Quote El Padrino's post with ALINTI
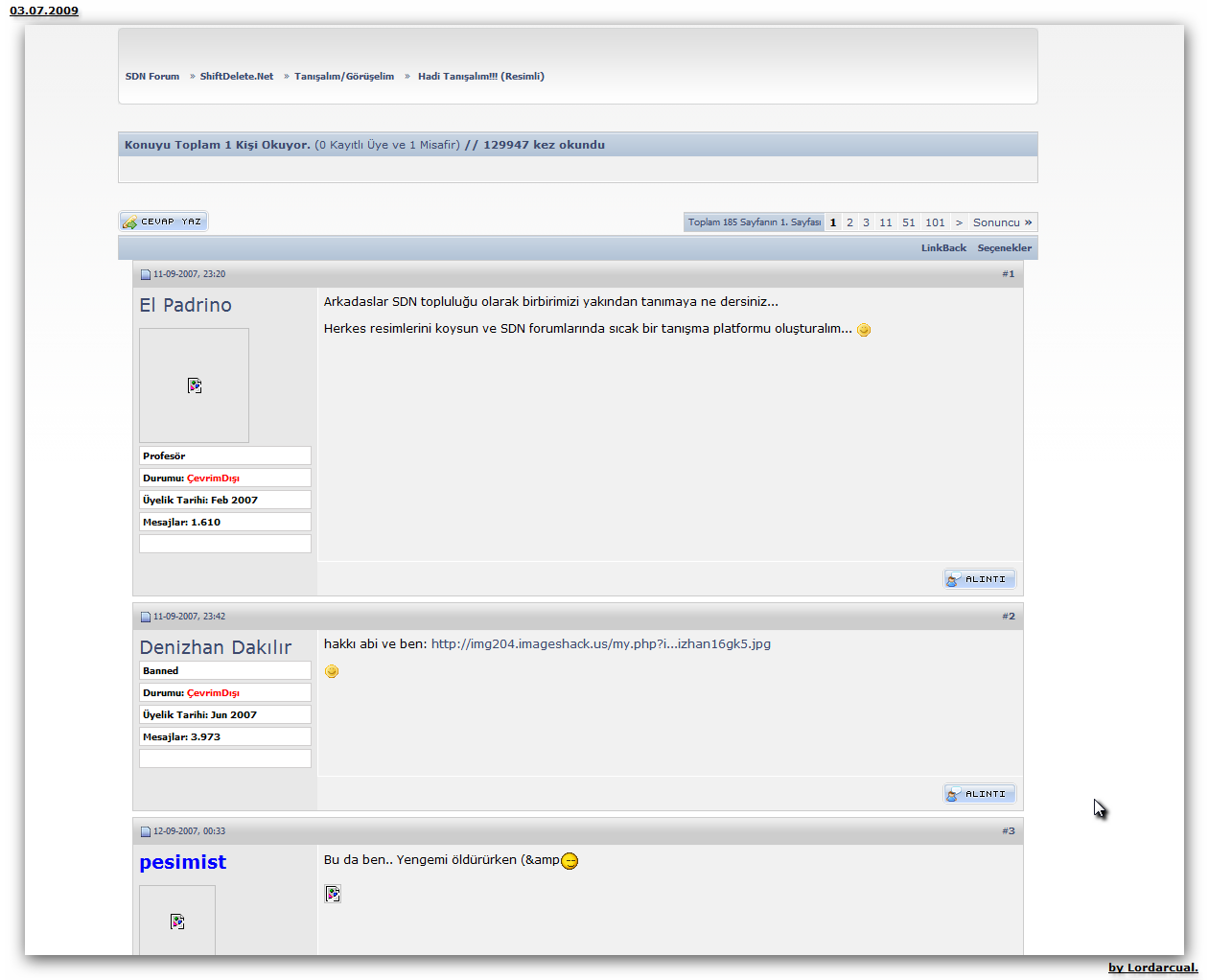Screen dimensions: 1209x980 (x=979, y=579)
